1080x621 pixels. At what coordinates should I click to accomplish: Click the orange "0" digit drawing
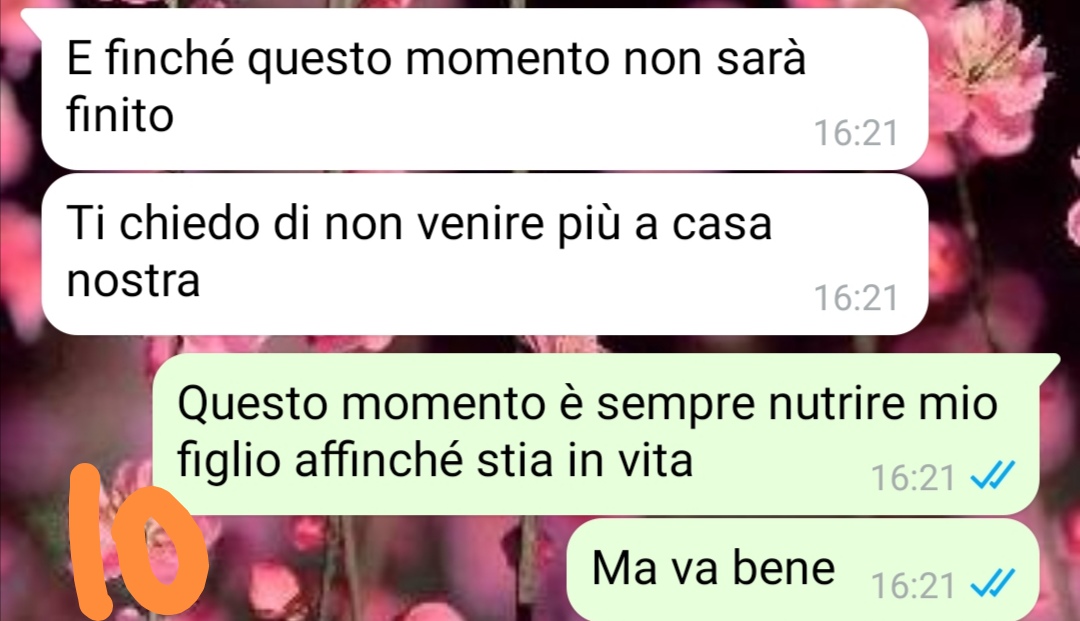click(x=165, y=551)
